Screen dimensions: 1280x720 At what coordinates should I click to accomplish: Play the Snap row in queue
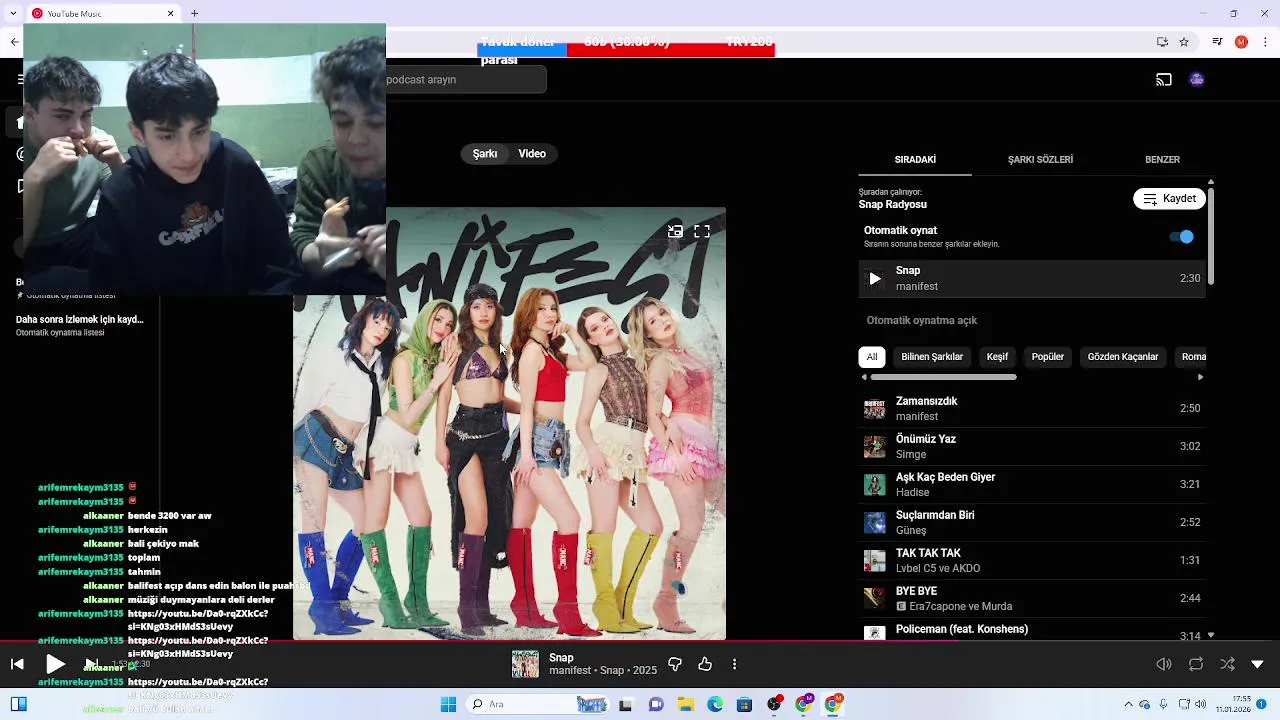(1032, 279)
